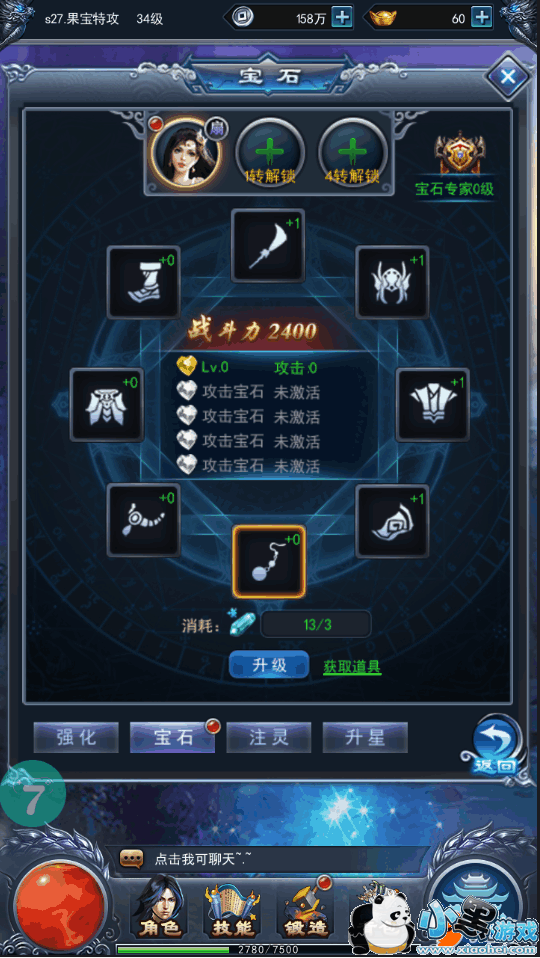The height and width of the screenshot is (958, 540).
Task: Add more coins with plus button
Action: tap(342, 17)
